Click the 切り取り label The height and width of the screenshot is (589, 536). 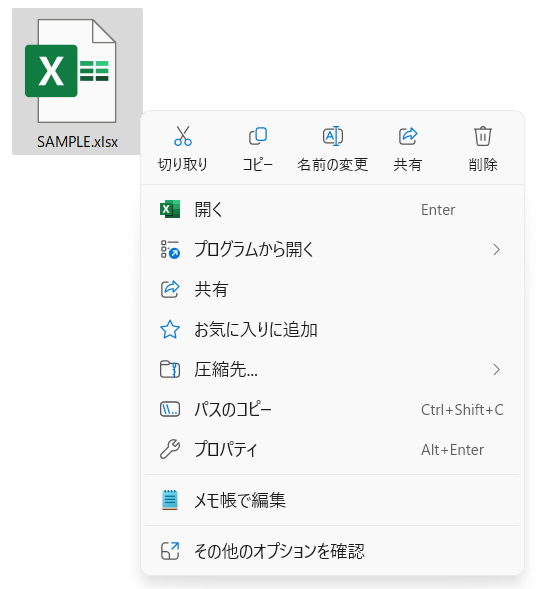[x=183, y=165]
